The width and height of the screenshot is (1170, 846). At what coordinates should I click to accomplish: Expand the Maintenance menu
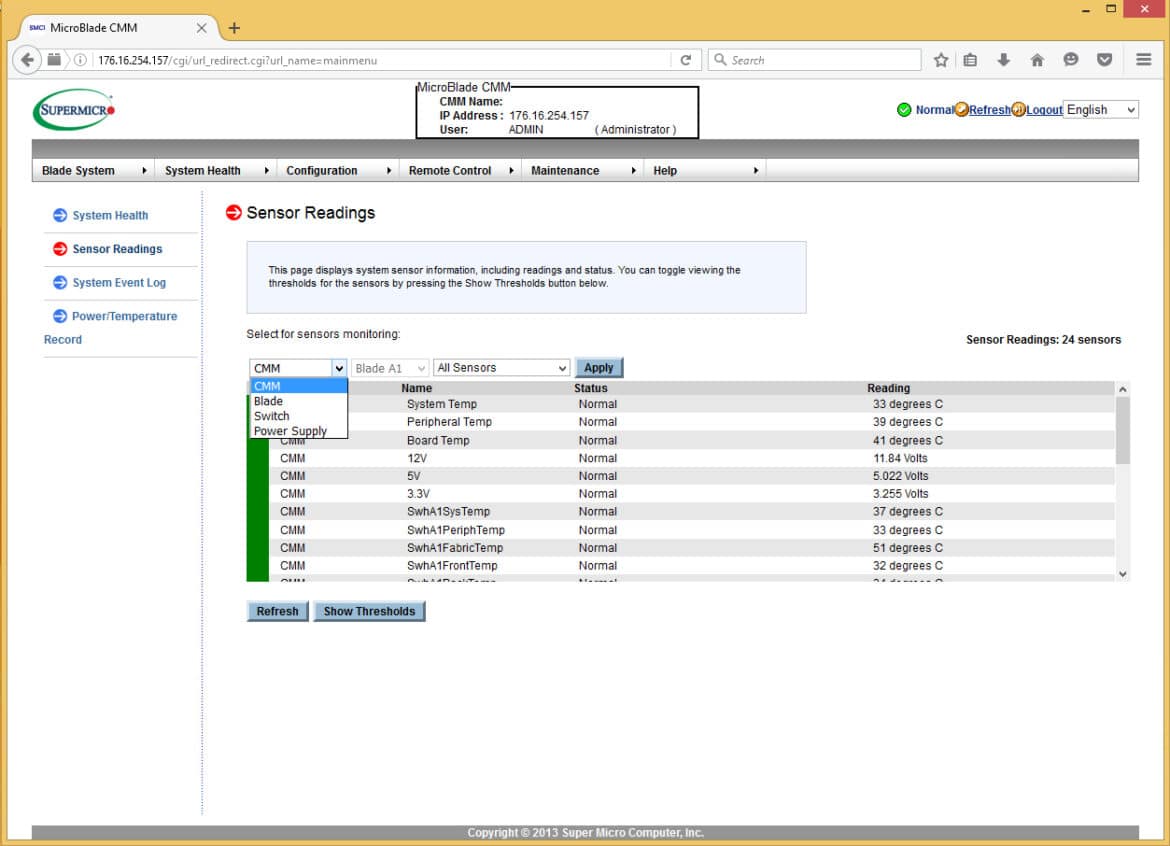click(x=583, y=171)
